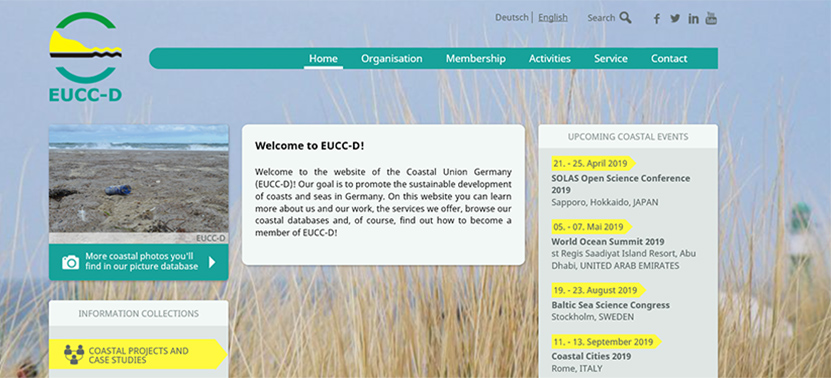The height and width of the screenshot is (378, 831).
Task: Switch language to Deutsch
Action: [512, 17]
